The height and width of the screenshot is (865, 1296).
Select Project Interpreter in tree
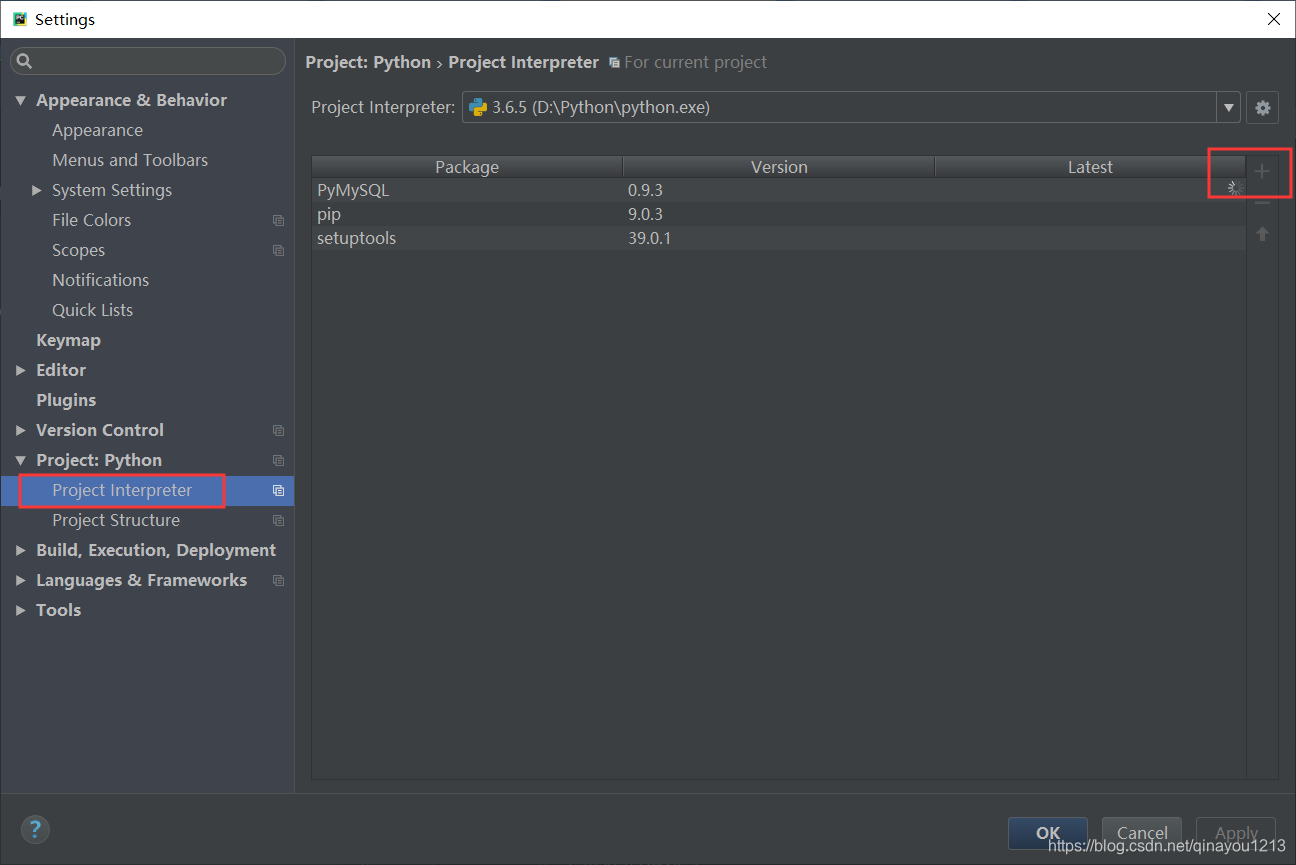pos(122,490)
